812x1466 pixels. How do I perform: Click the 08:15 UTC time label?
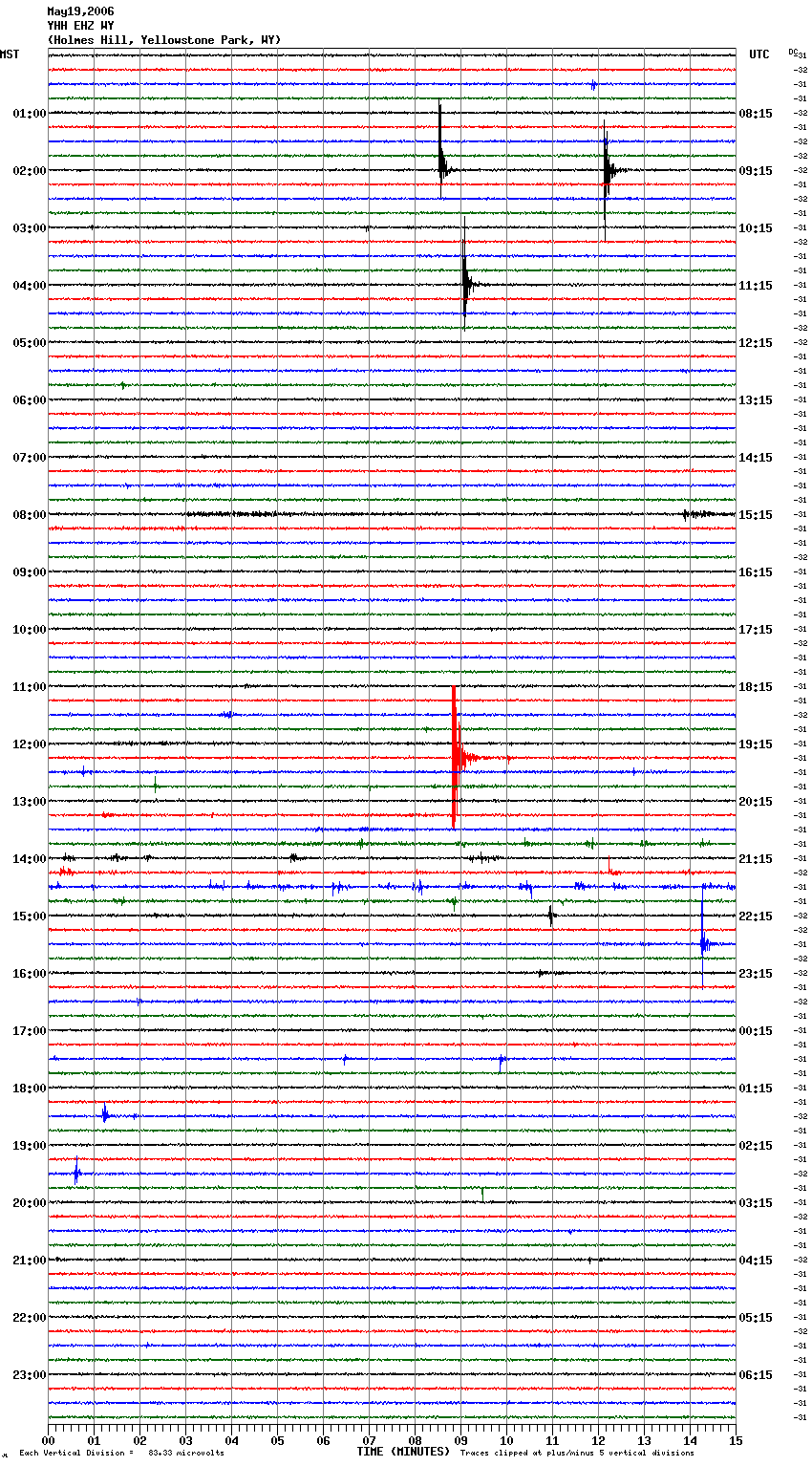pos(756,114)
